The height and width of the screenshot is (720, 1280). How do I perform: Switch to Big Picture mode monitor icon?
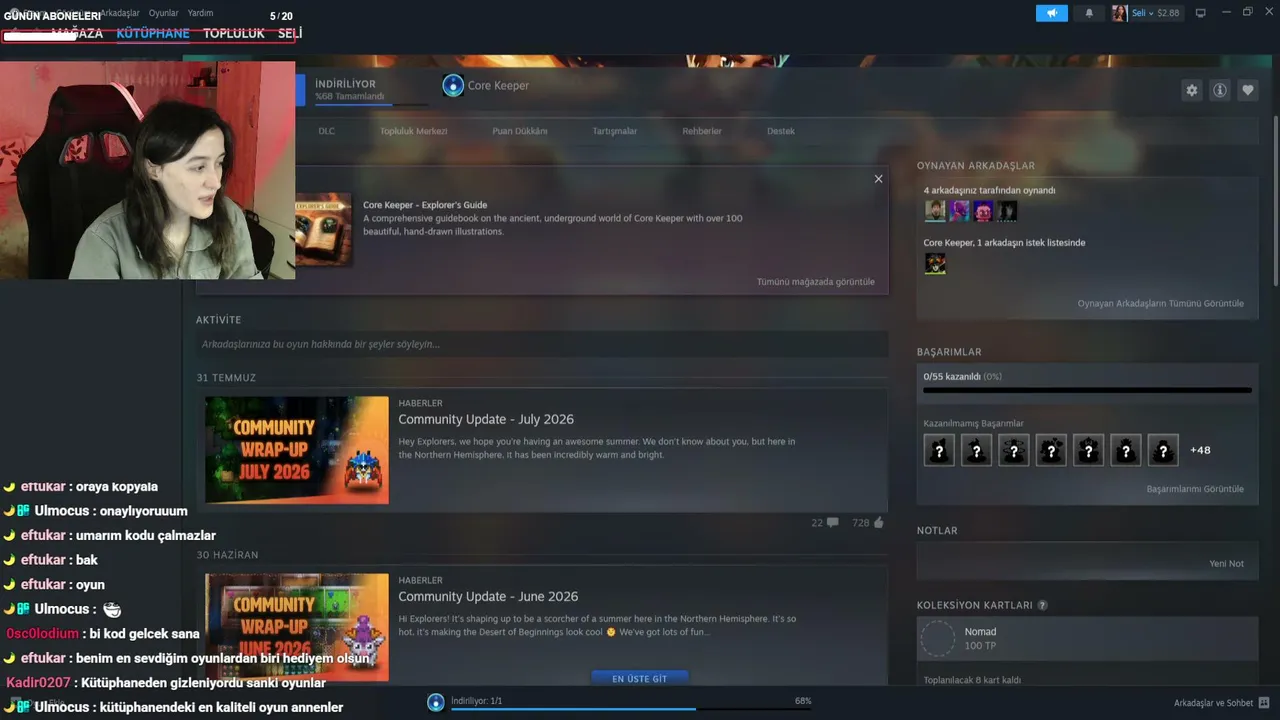1201,13
